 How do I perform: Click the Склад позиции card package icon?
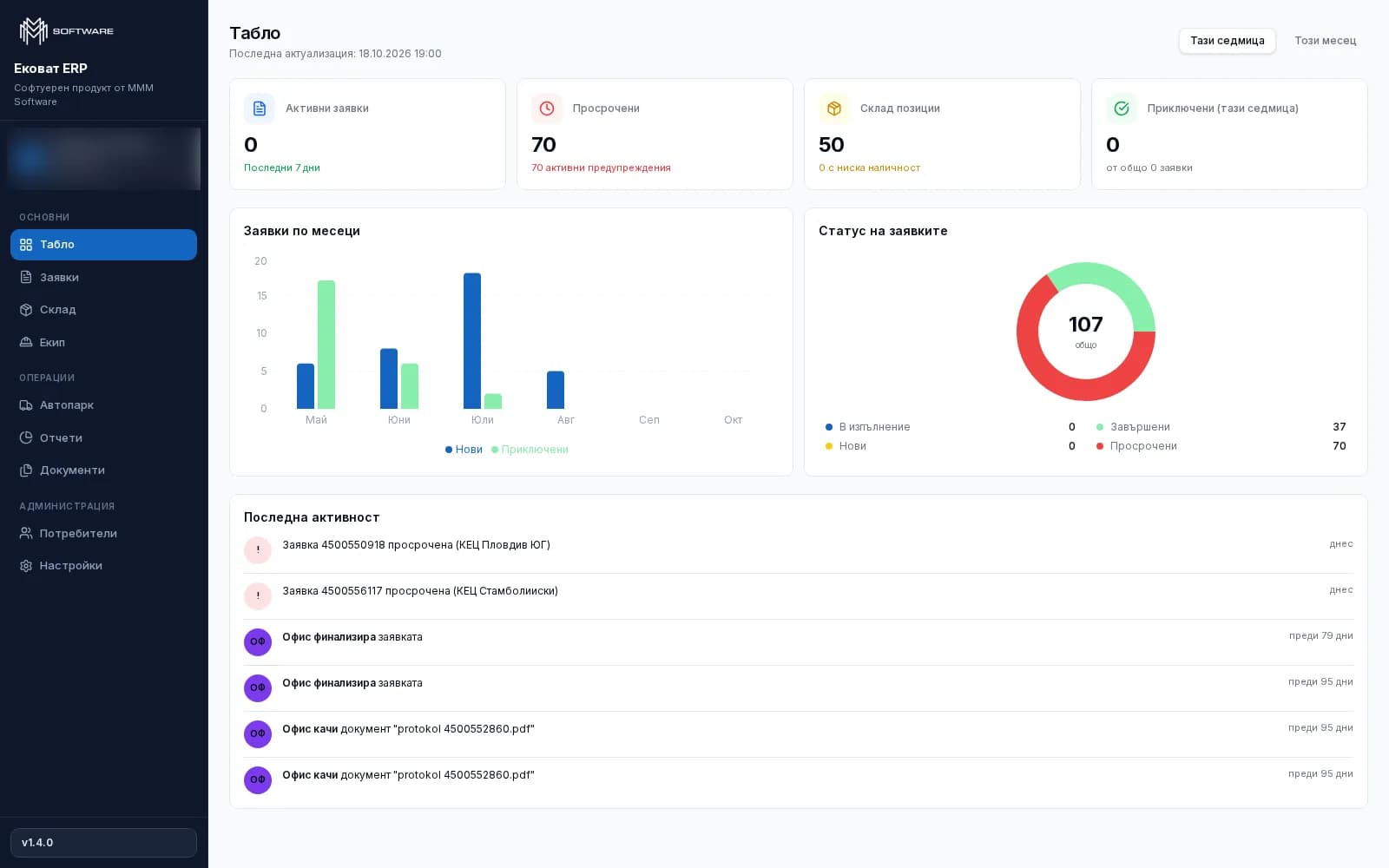click(x=834, y=108)
